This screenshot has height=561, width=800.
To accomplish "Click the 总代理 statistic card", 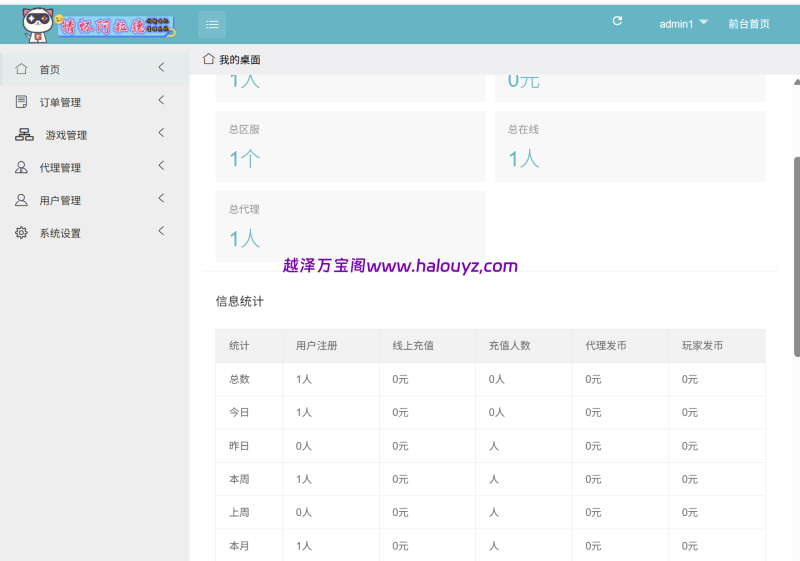I will pos(351,226).
